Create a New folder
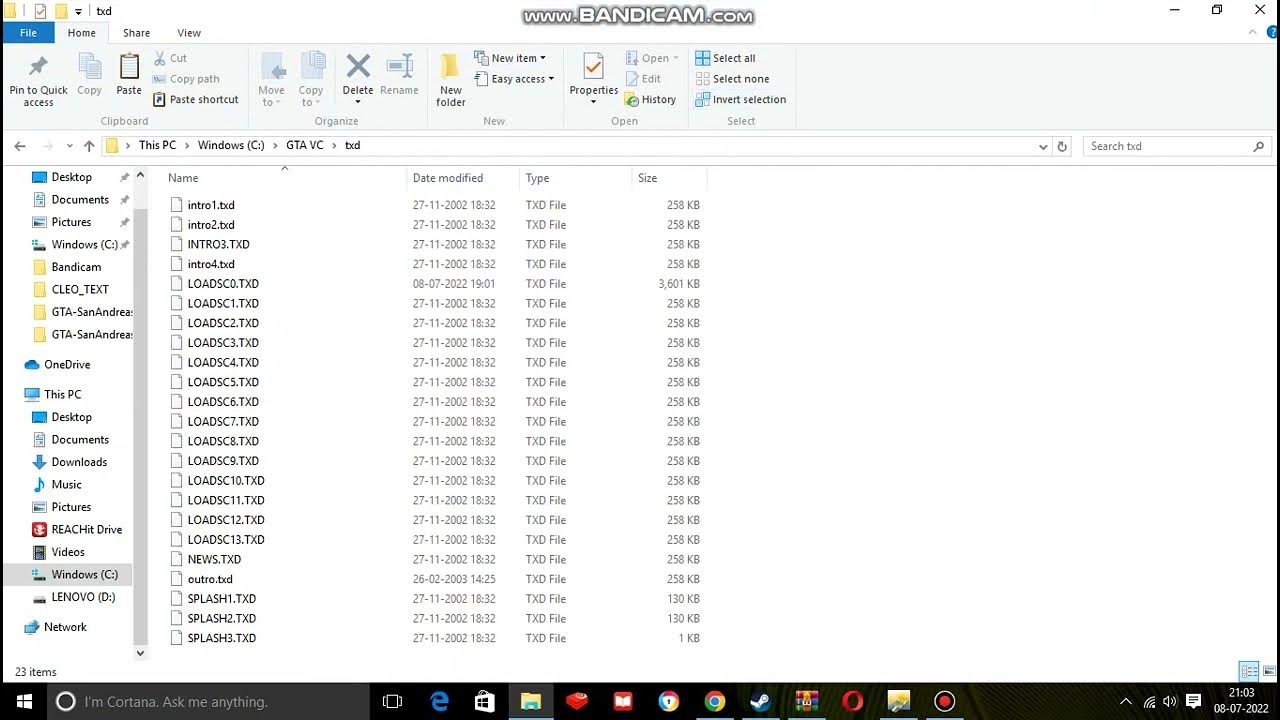The width and height of the screenshot is (1280, 720). coord(451,80)
